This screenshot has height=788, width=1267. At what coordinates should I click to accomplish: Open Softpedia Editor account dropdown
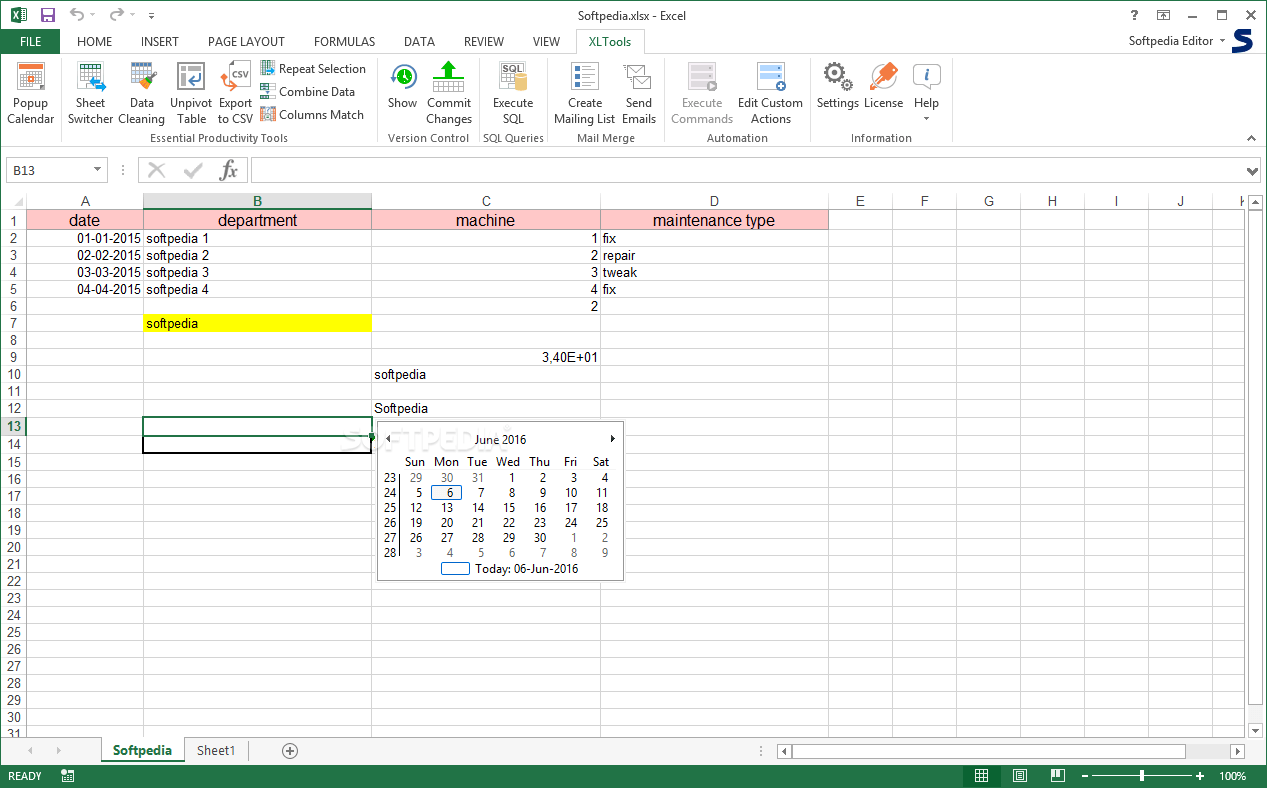click(1176, 41)
